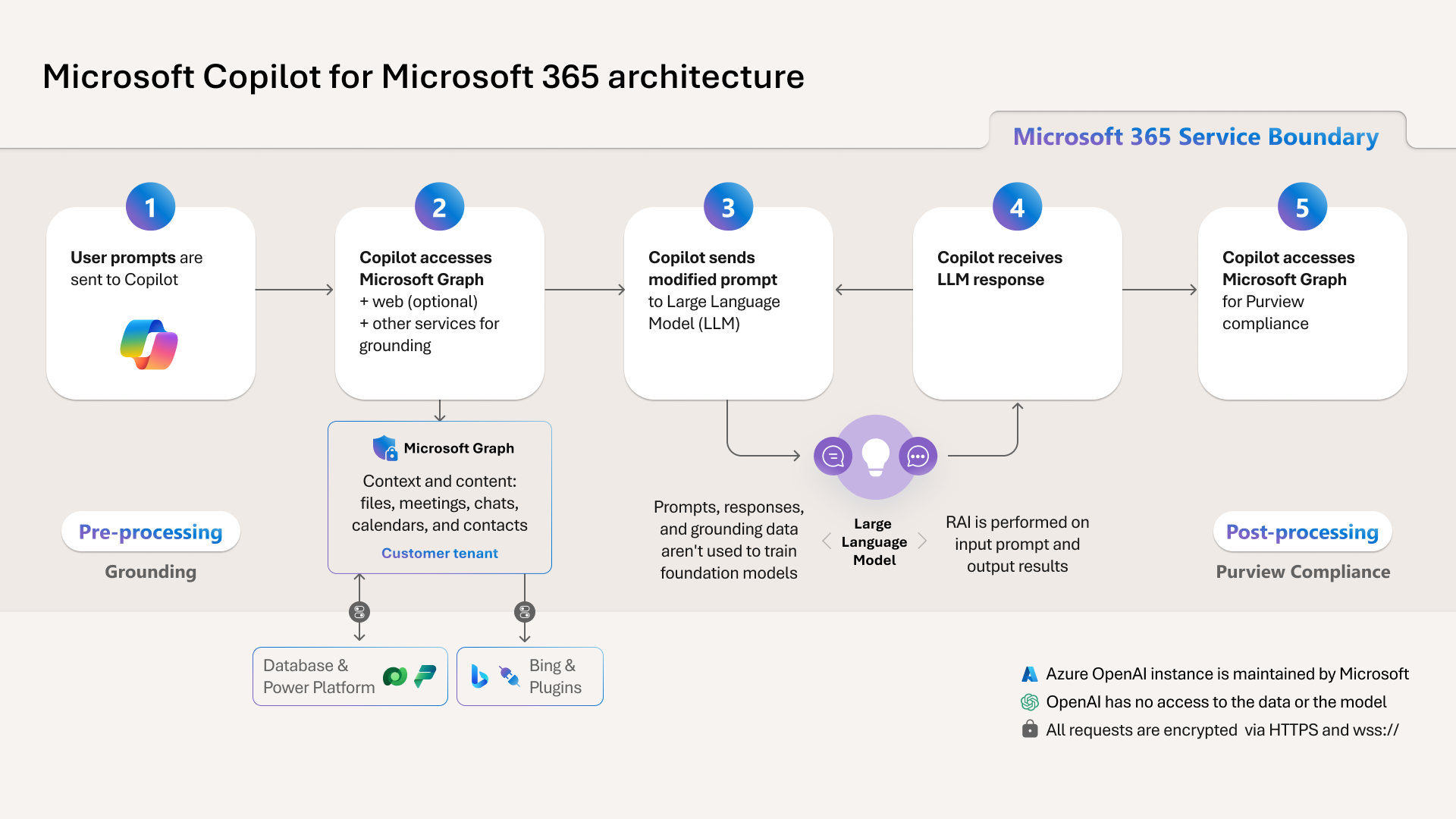Click right chevron beside Large Language Model label

pos(922,541)
